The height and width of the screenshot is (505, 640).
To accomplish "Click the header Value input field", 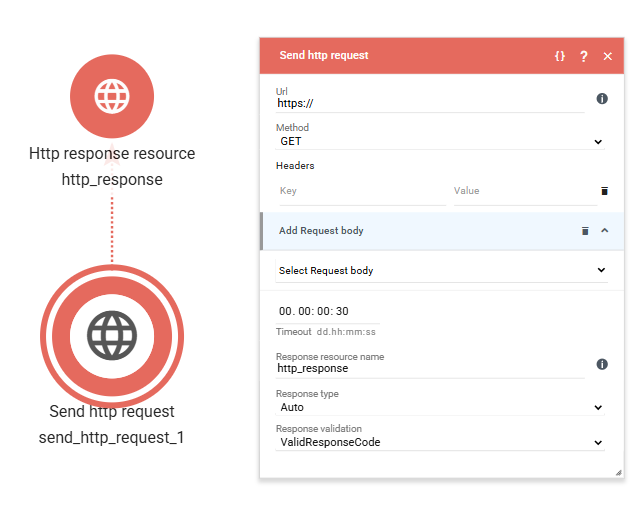I will pos(523,191).
